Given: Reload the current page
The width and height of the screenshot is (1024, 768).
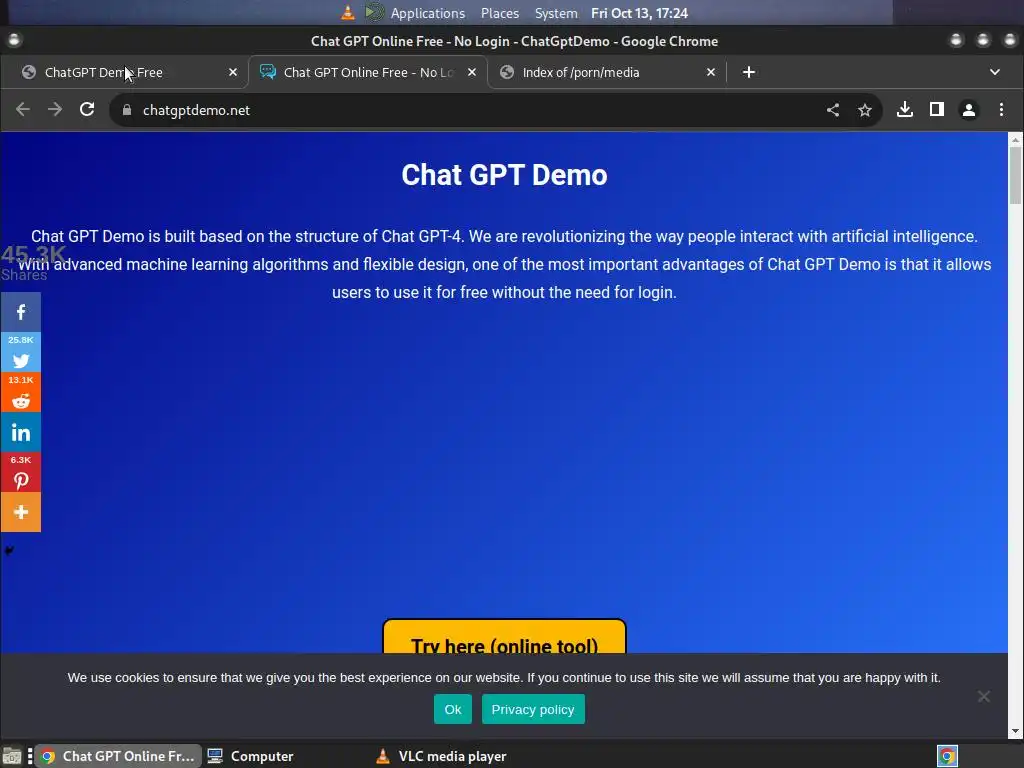Looking at the screenshot, I should [87, 110].
